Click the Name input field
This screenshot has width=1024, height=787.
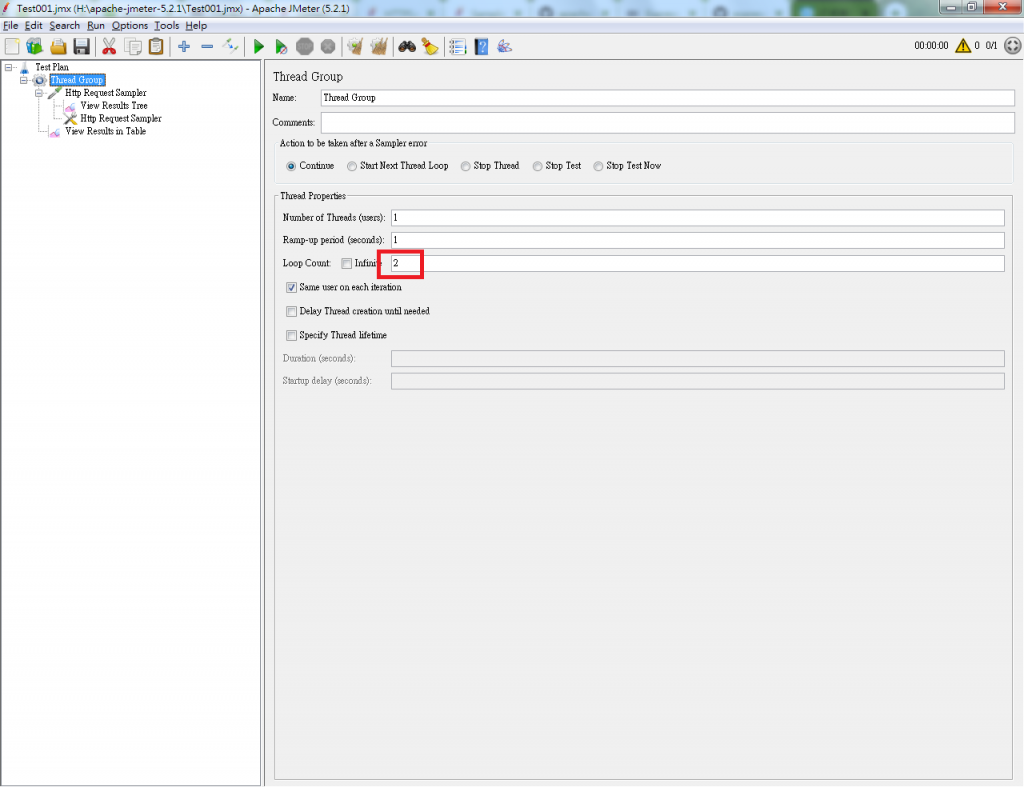[x=667, y=98]
